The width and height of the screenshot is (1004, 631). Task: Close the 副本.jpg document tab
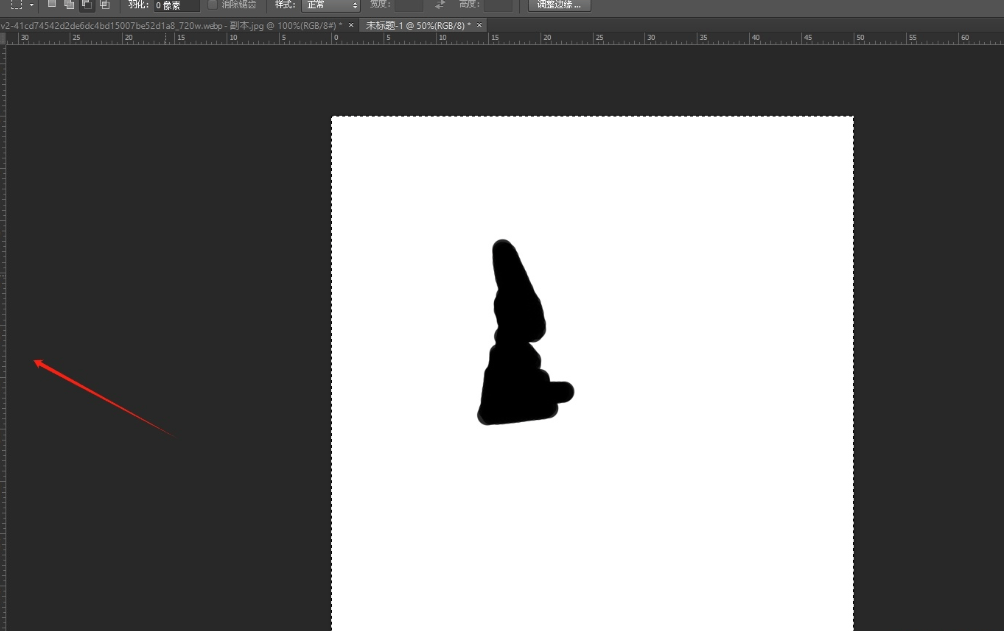351,24
